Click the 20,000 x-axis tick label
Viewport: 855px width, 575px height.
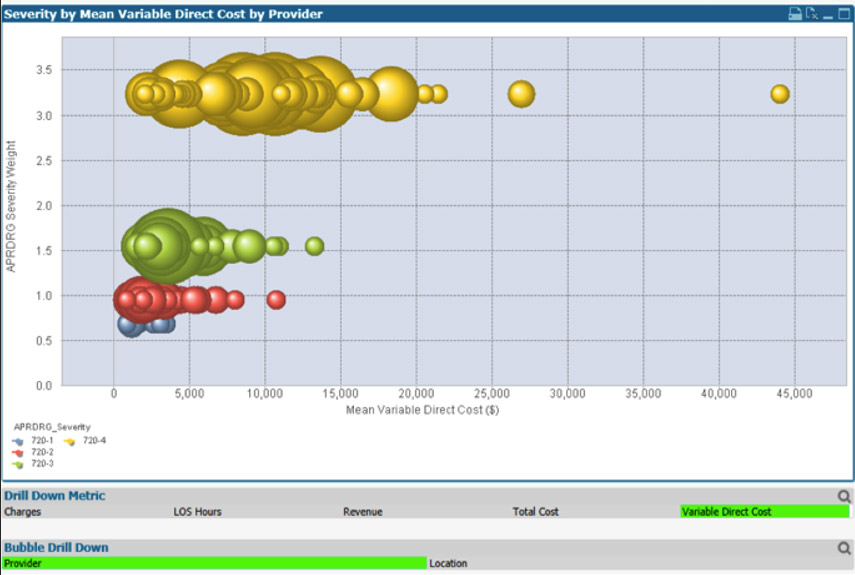click(x=416, y=394)
